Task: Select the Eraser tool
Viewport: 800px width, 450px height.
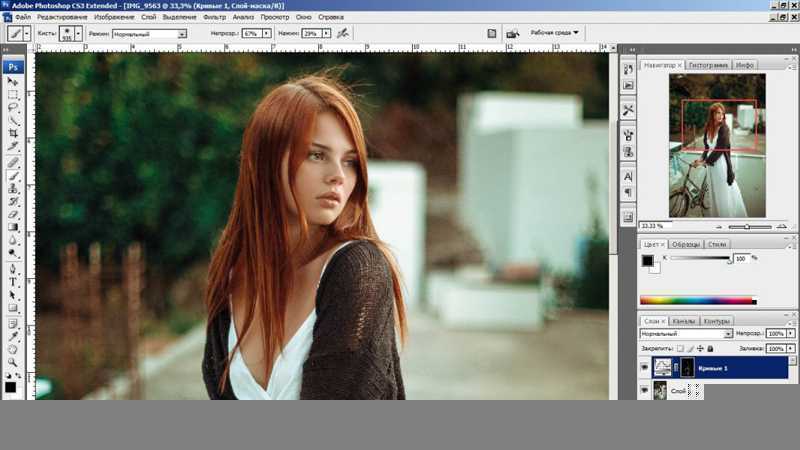Action: 13,215
